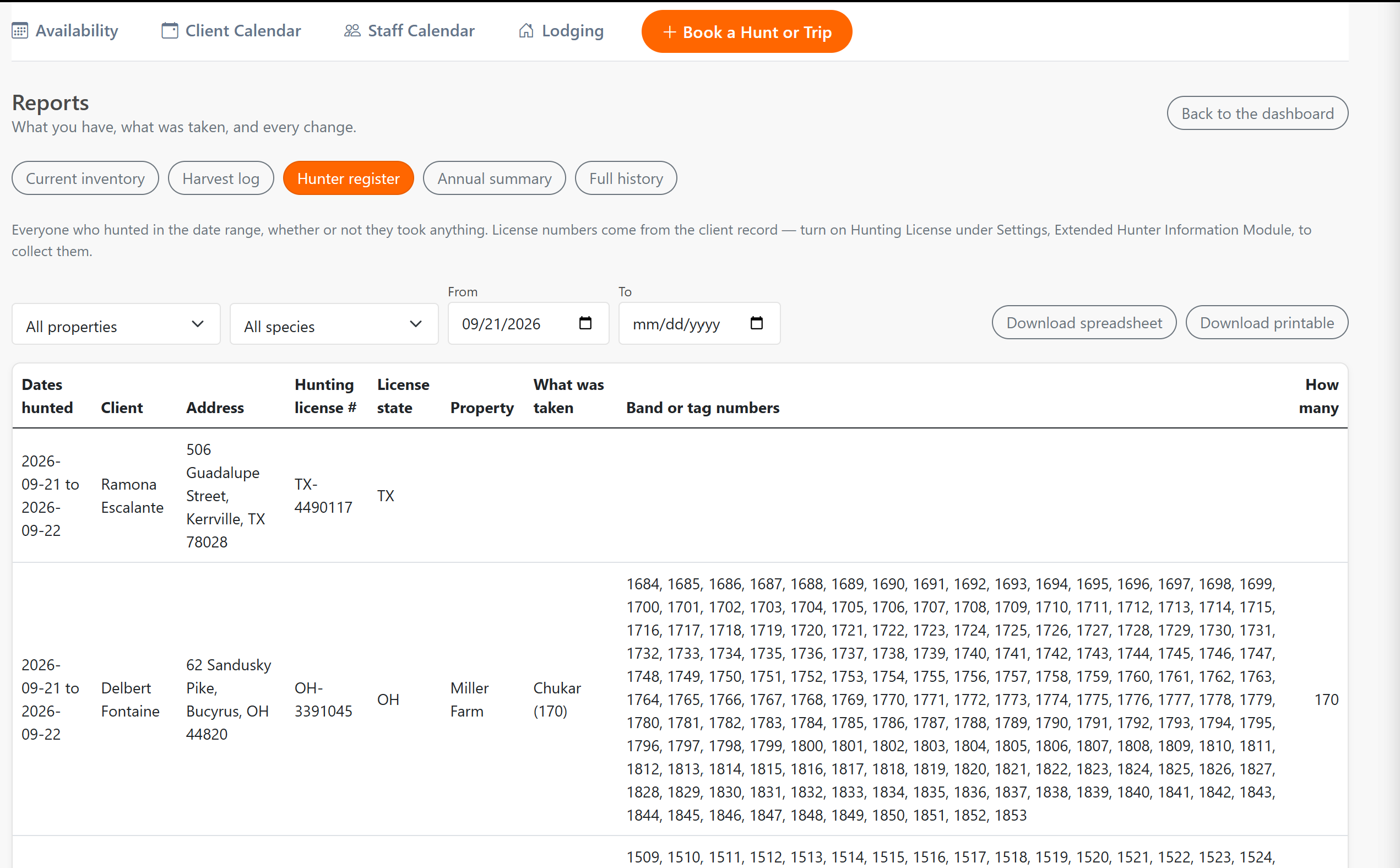Click the To date mm/dd/yyyy field
This screenshot has height=868, width=1400.
click(699, 324)
